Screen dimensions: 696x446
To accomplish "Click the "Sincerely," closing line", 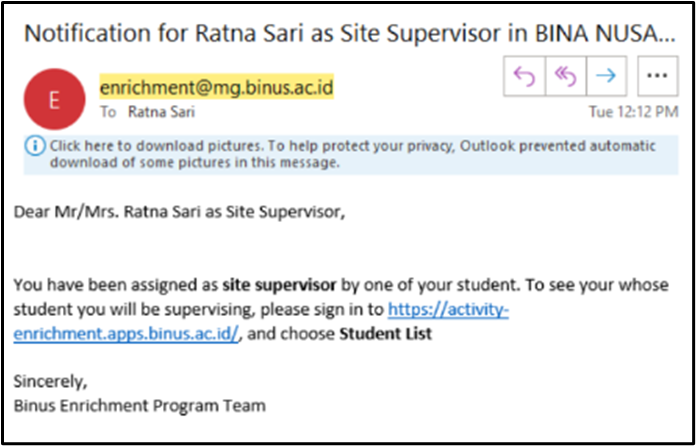I will click(x=51, y=382).
